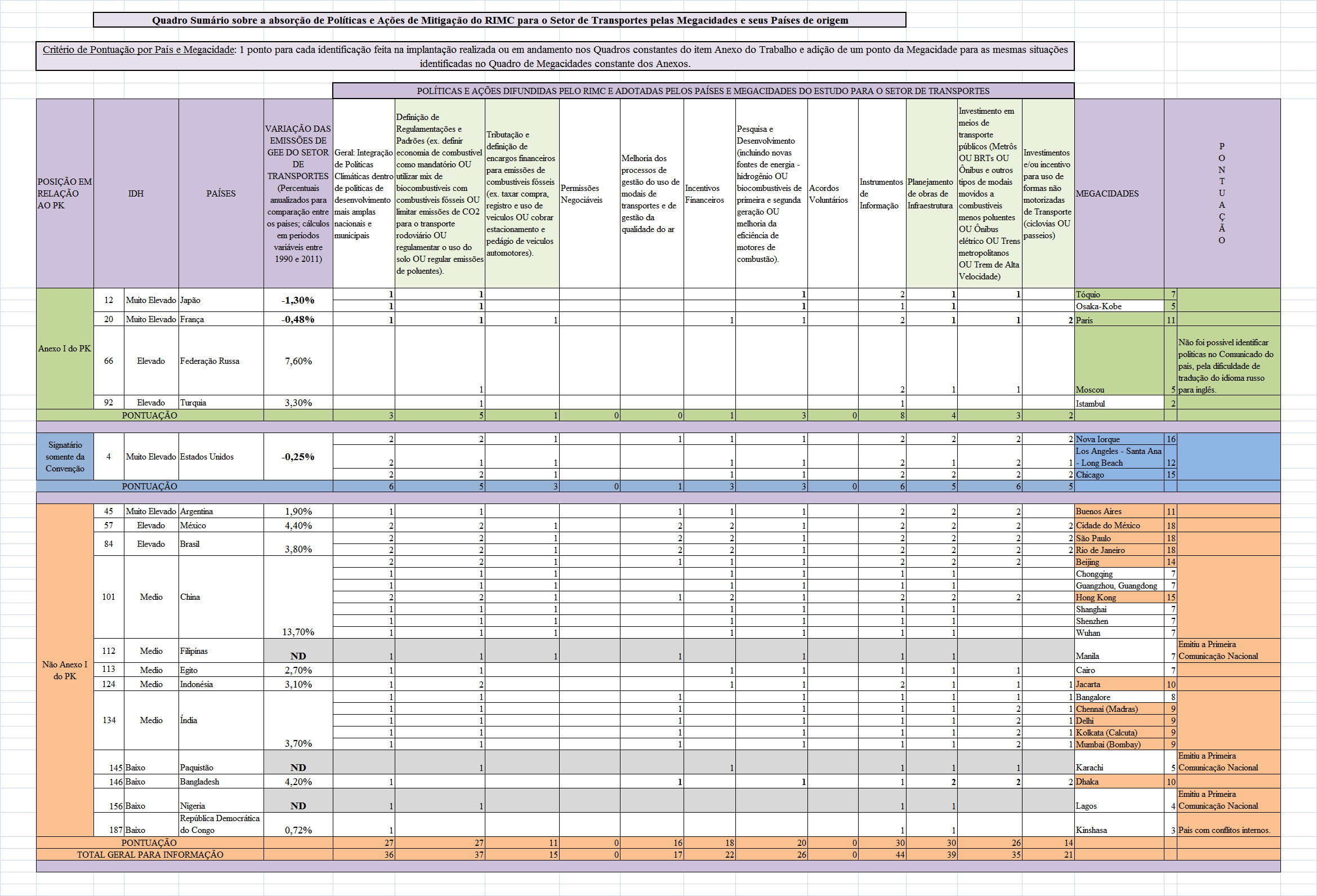The width and height of the screenshot is (1317, 896).
Task: Select the title cell 'Quadro Sumário sobre a absorção'
Action: [499, 20]
